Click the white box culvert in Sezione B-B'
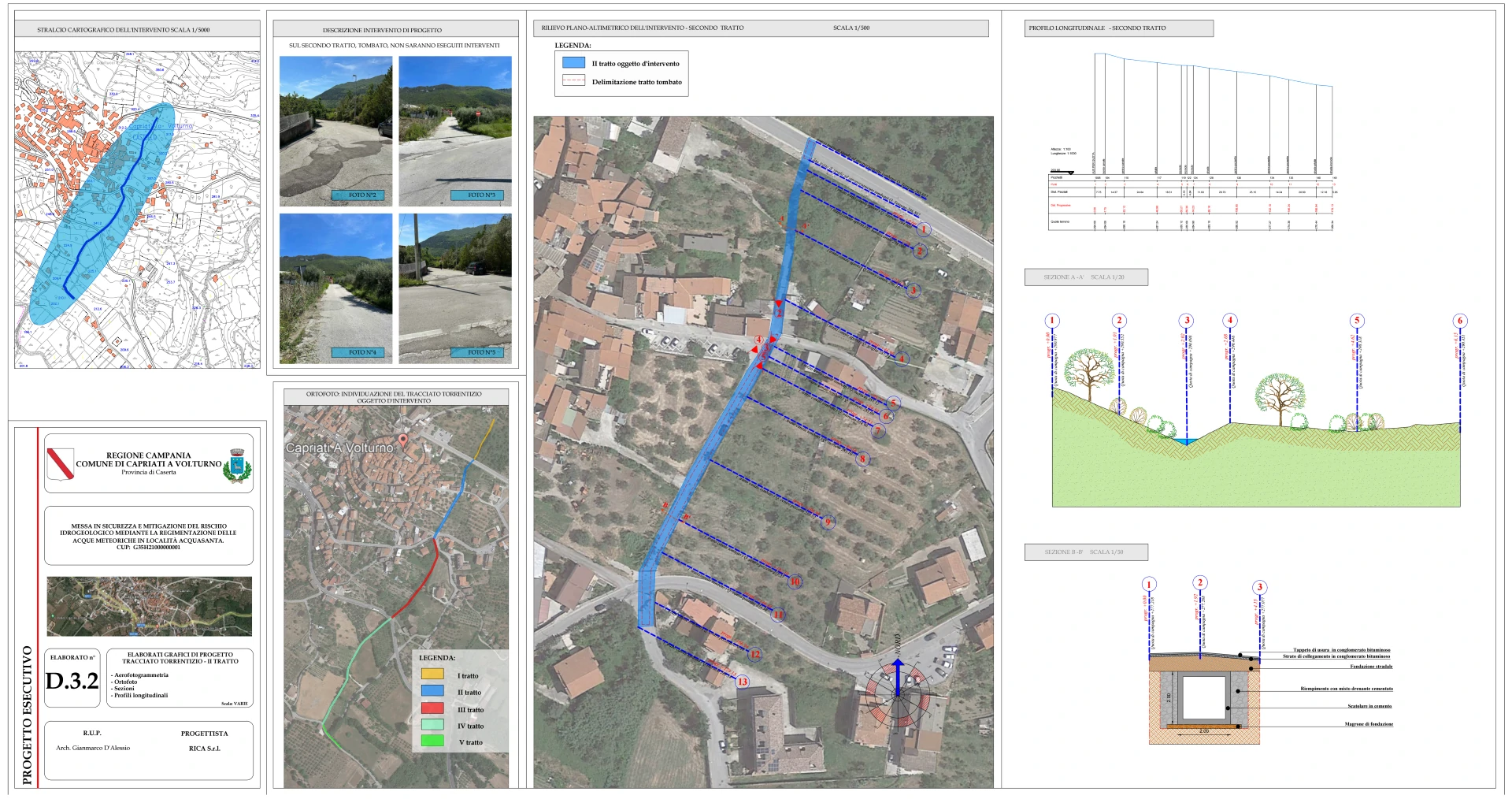Image resolution: width=1512 pixels, height=799 pixels. [1204, 697]
